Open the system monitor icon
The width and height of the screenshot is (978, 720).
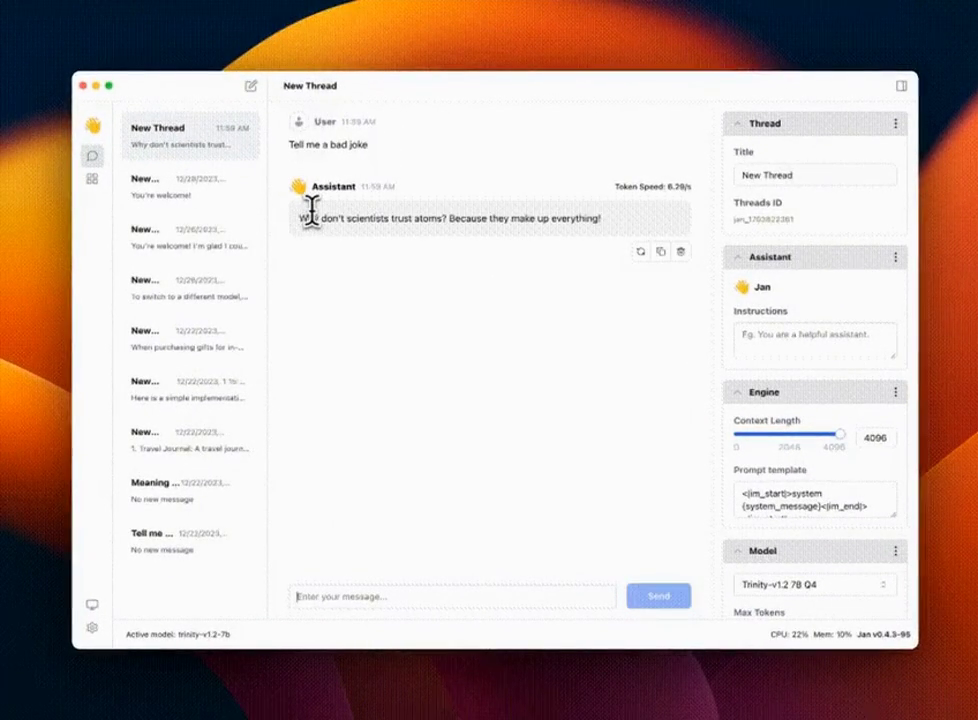tap(92, 605)
